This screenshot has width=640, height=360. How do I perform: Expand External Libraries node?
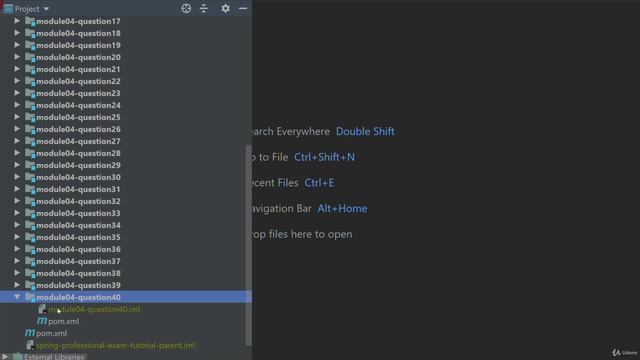coord(5,356)
